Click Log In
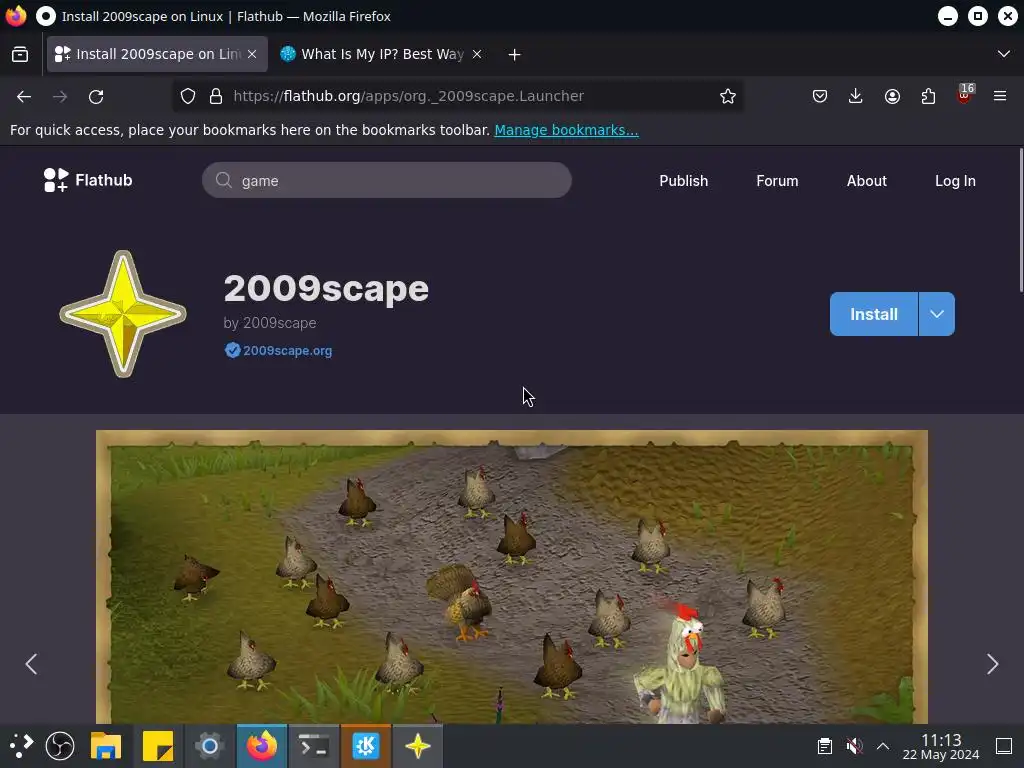Screen dimensions: 1024x768 pos(955,181)
